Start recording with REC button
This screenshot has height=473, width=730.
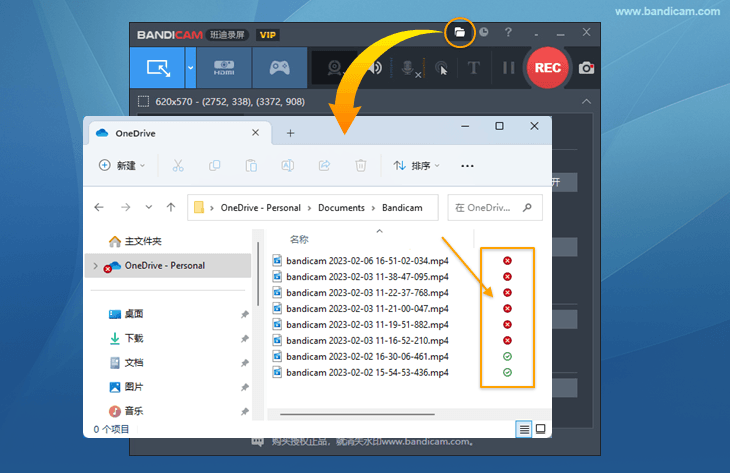pyautogui.click(x=548, y=68)
